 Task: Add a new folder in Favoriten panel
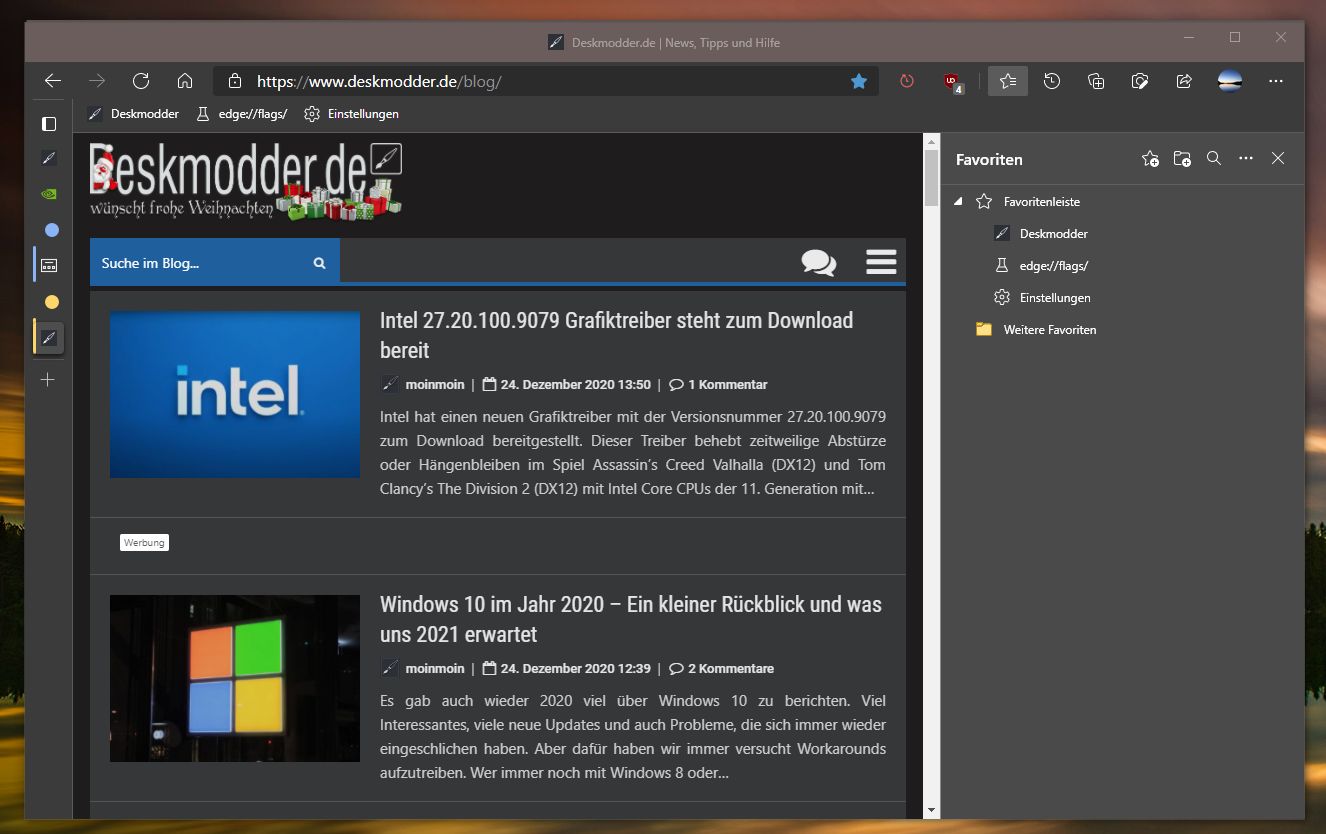tap(1182, 158)
